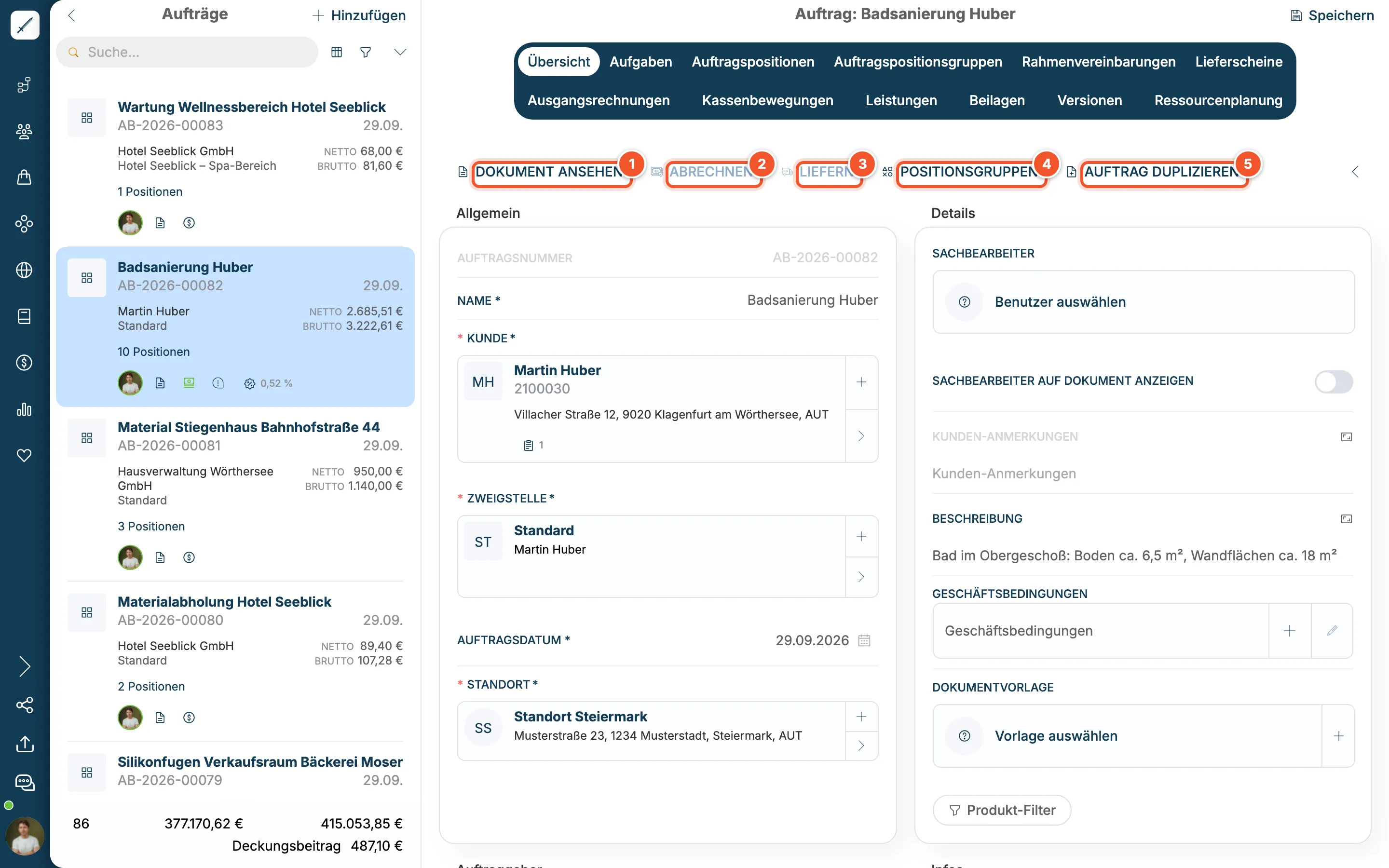Screen dimensions: 1389x868
Task: Click the document icon under Wartung Wellnessbereich Hotel Seeblick
Action: [x=160, y=223]
